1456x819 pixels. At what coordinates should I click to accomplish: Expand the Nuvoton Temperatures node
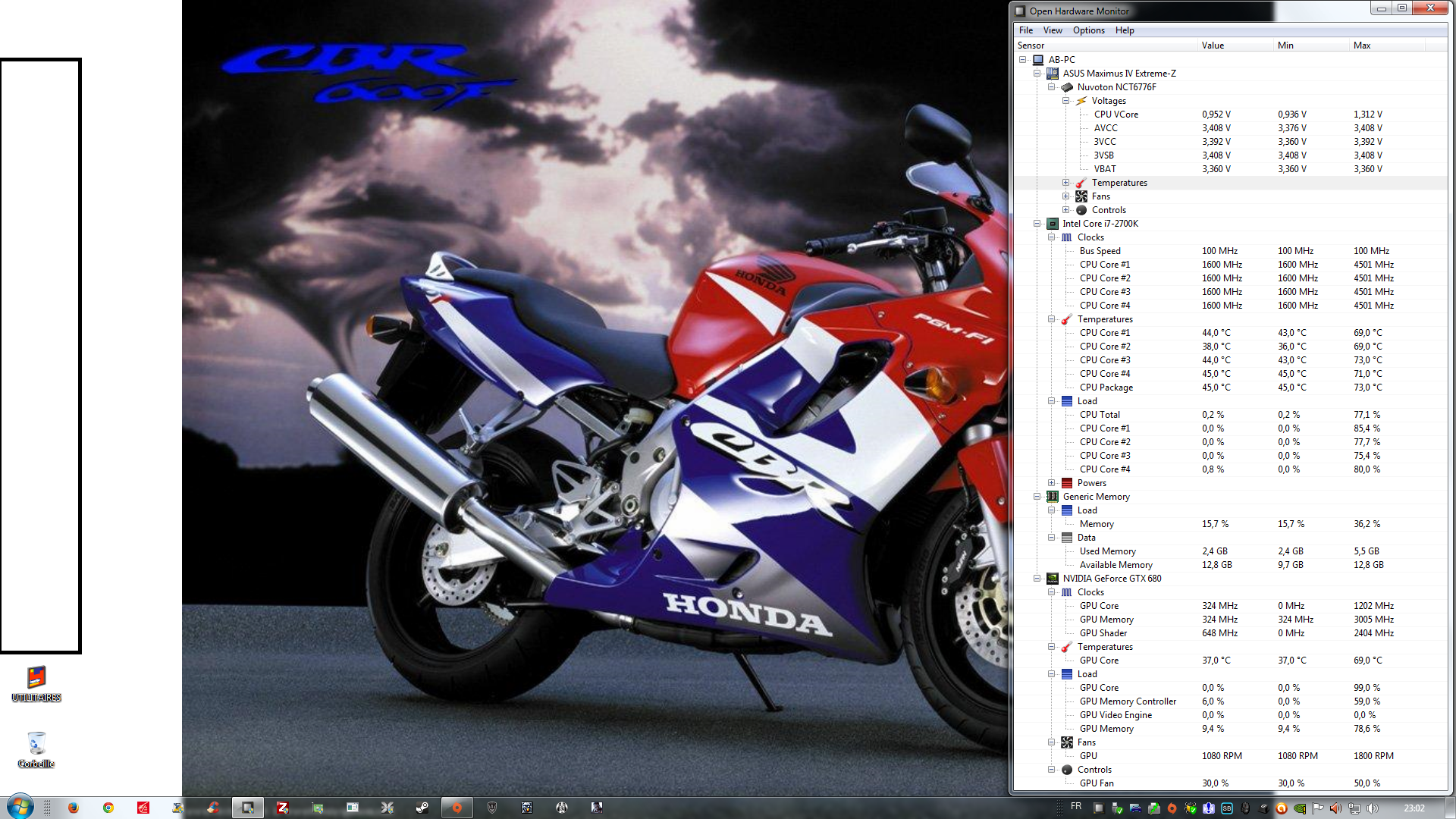point(1065,183)
